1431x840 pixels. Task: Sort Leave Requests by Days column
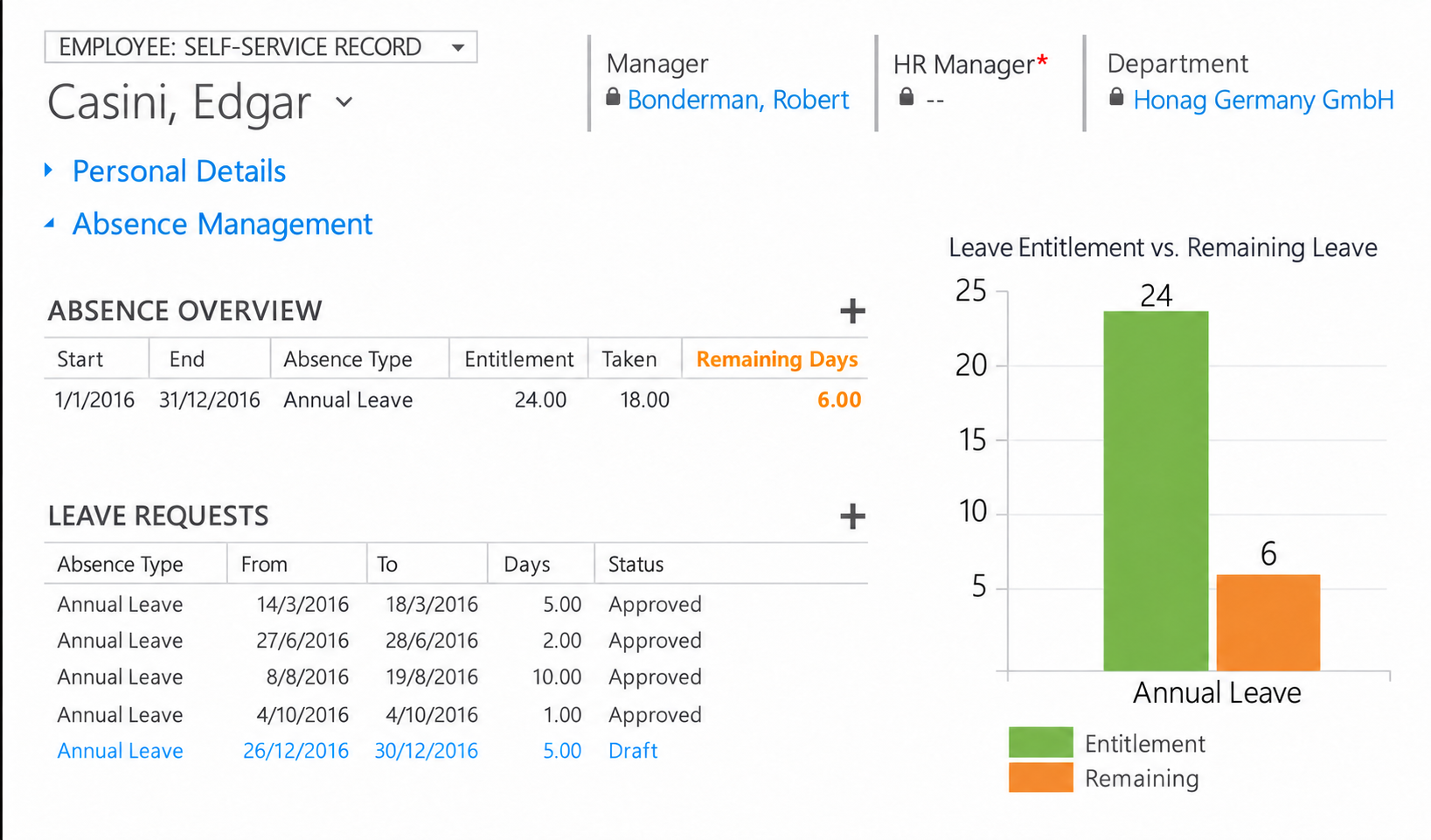[526, 565]
